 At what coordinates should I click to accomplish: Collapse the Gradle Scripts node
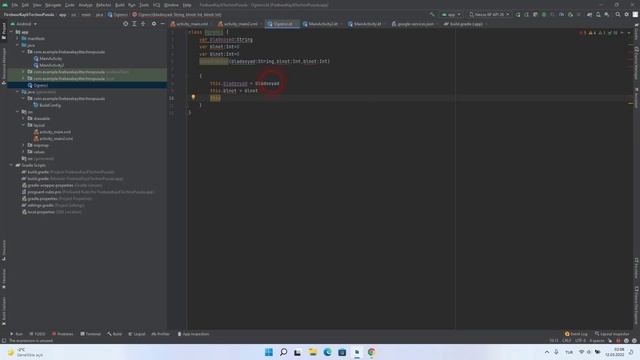click(12, 165)
